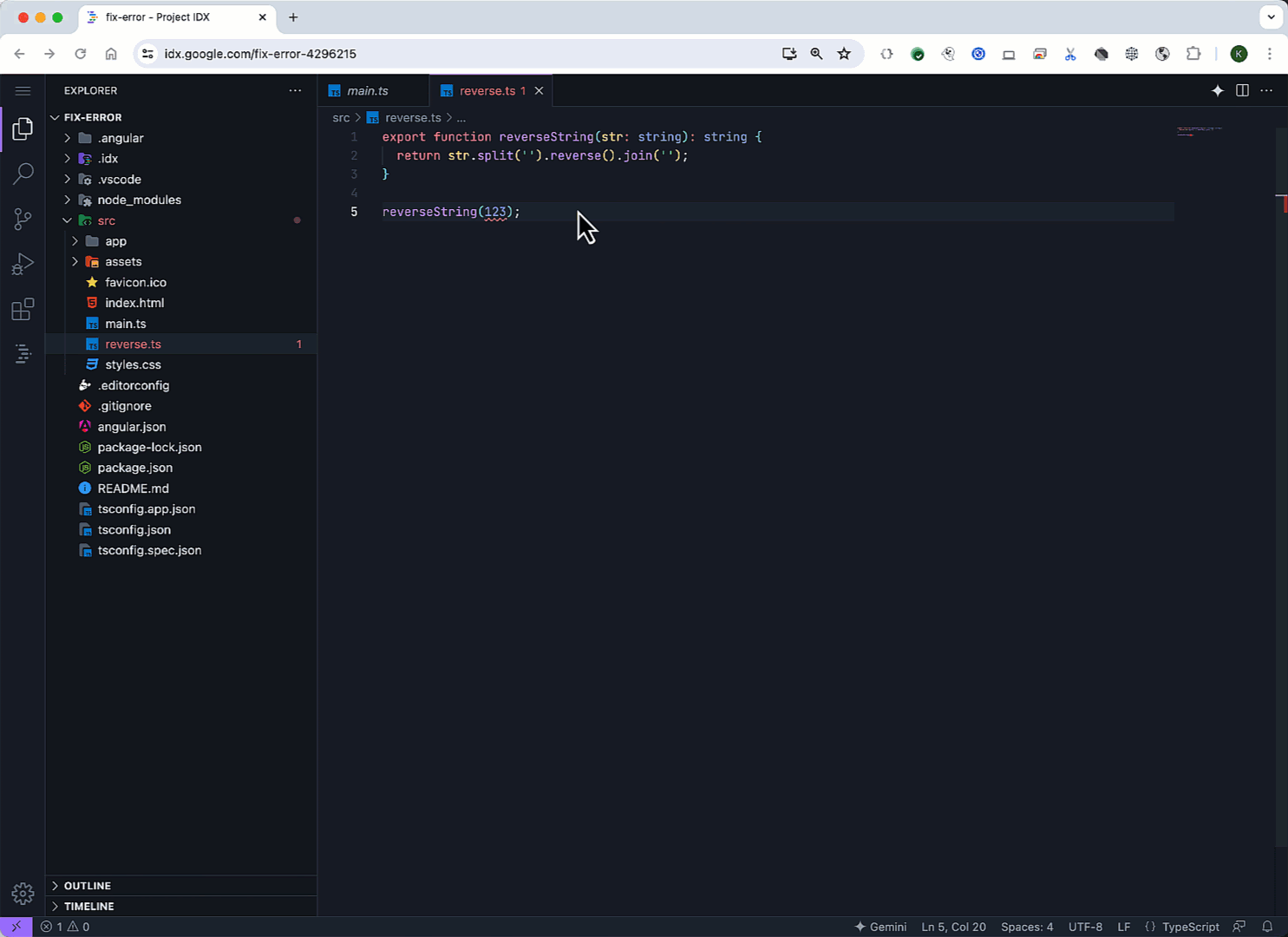Screen dimensions: 1288x937
Task: Open README.md file
Action: tap(133, 488)
